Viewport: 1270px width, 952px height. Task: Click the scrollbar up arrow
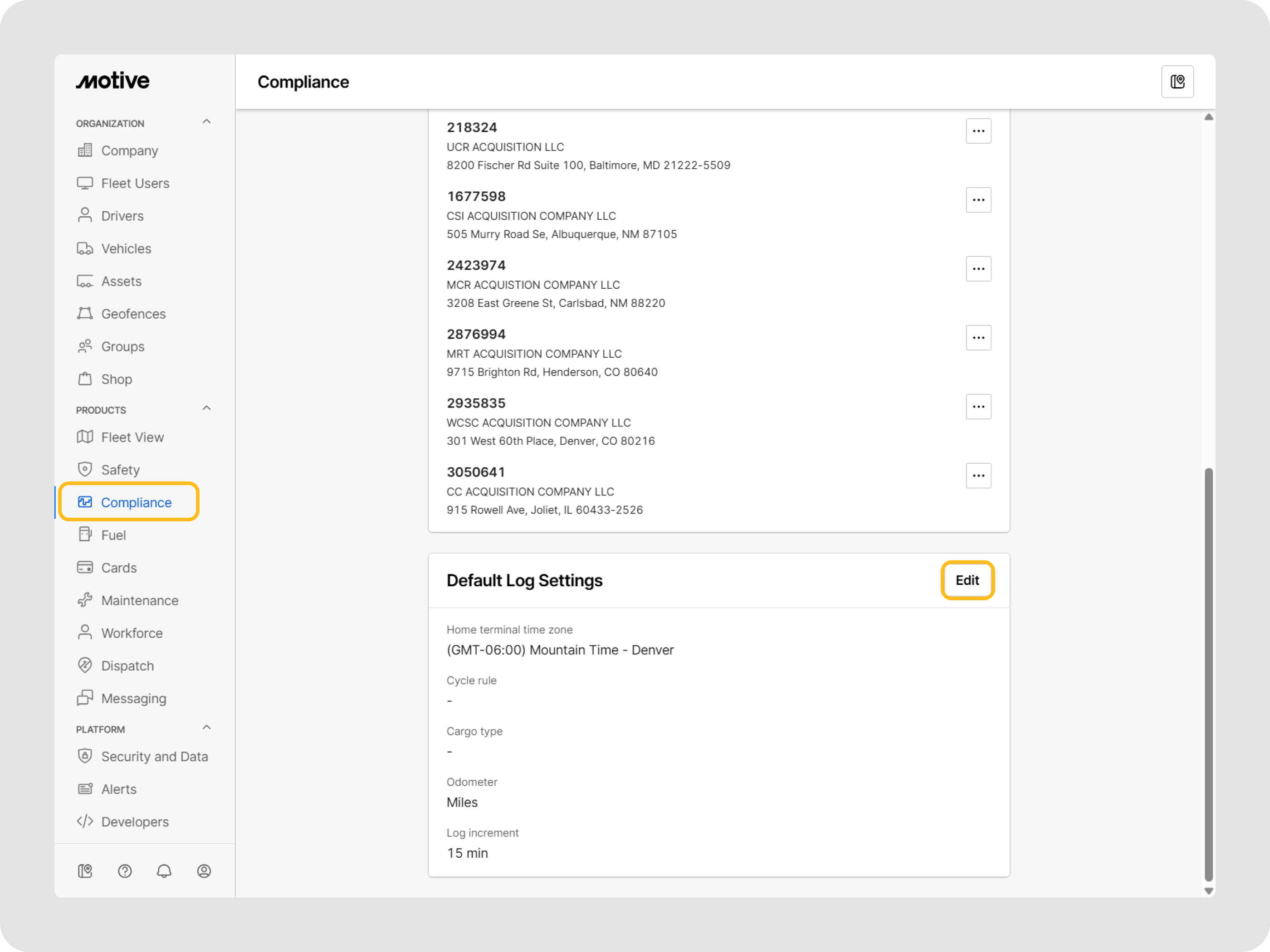point(1209,117)
